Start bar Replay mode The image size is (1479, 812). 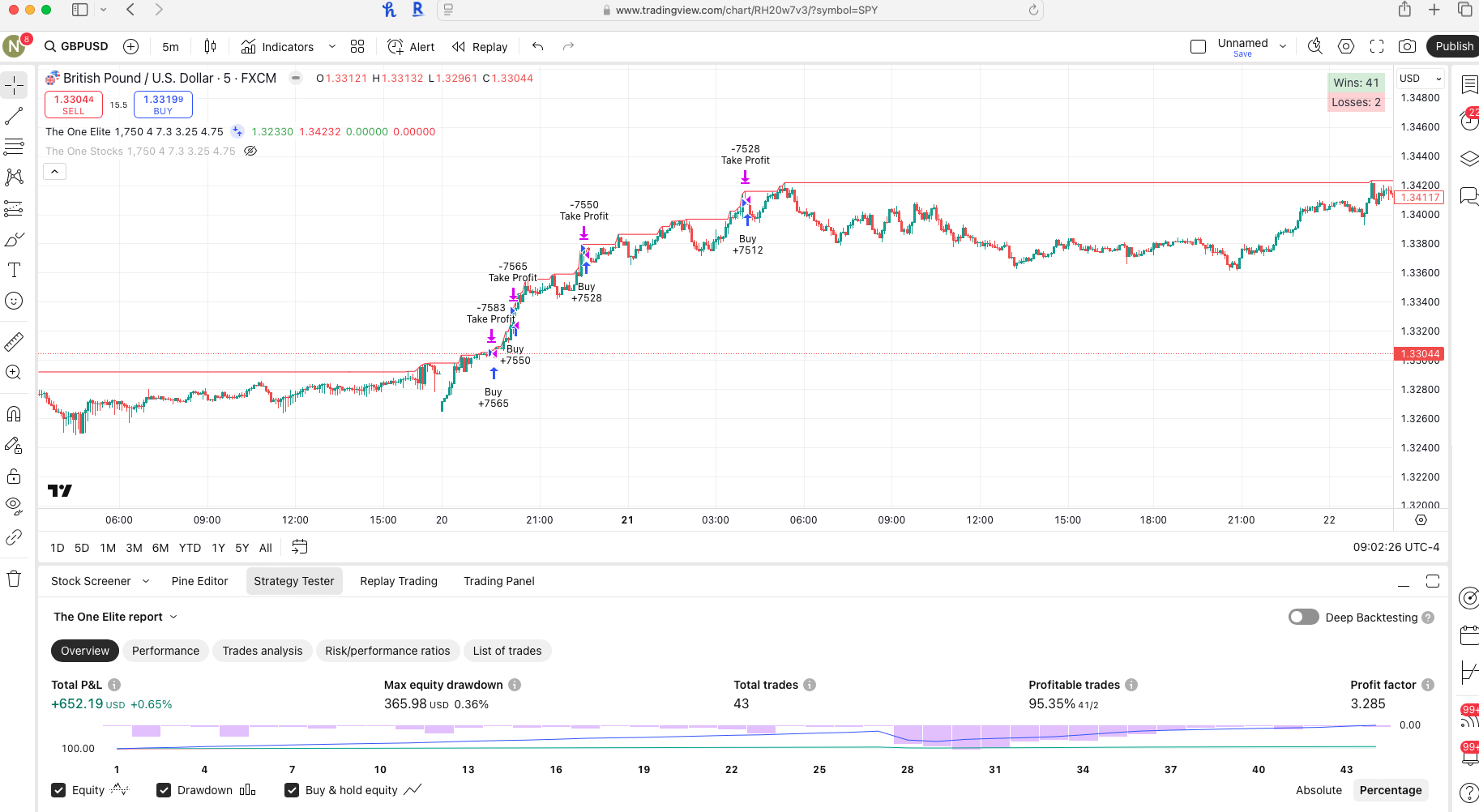tap(480, 46)
